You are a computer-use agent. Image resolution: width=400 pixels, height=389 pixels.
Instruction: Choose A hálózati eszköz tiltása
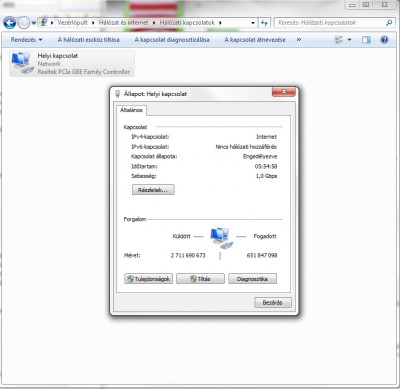(x=88, y=40)
